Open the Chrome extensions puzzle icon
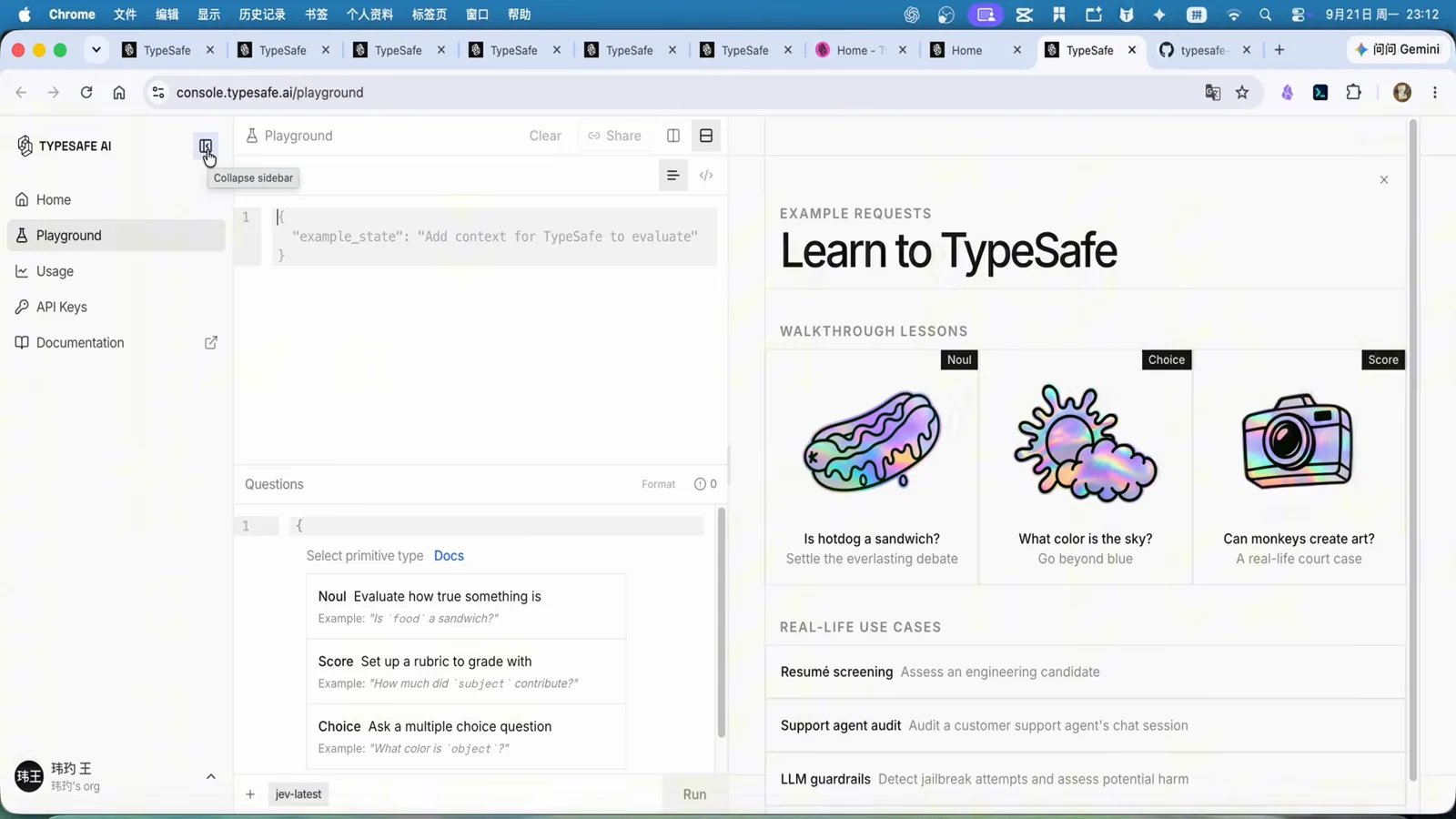The width and height of the screenshot is (1456, 819). tap(1354, 93)
